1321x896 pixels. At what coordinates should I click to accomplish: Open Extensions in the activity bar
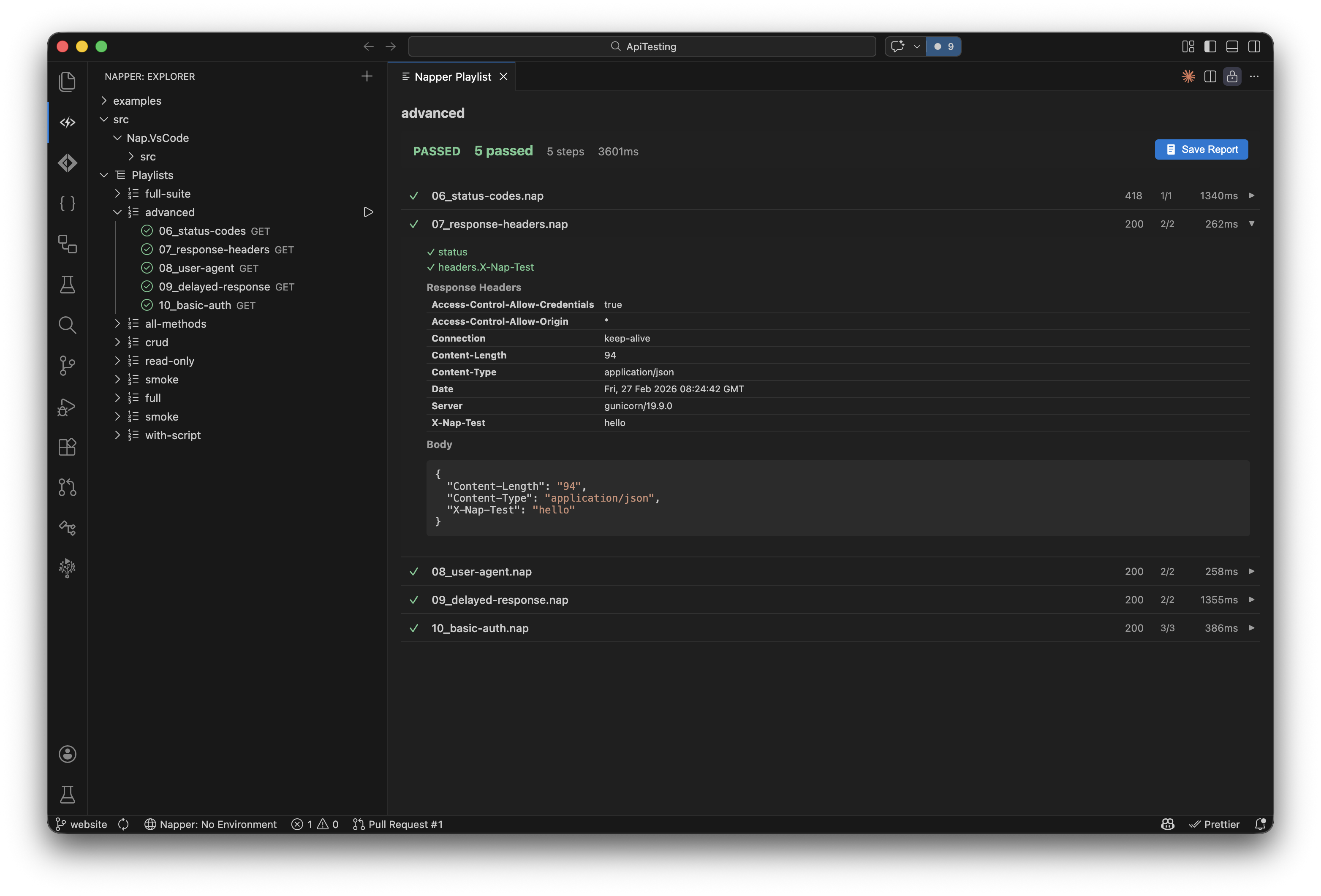click(68, 447)
